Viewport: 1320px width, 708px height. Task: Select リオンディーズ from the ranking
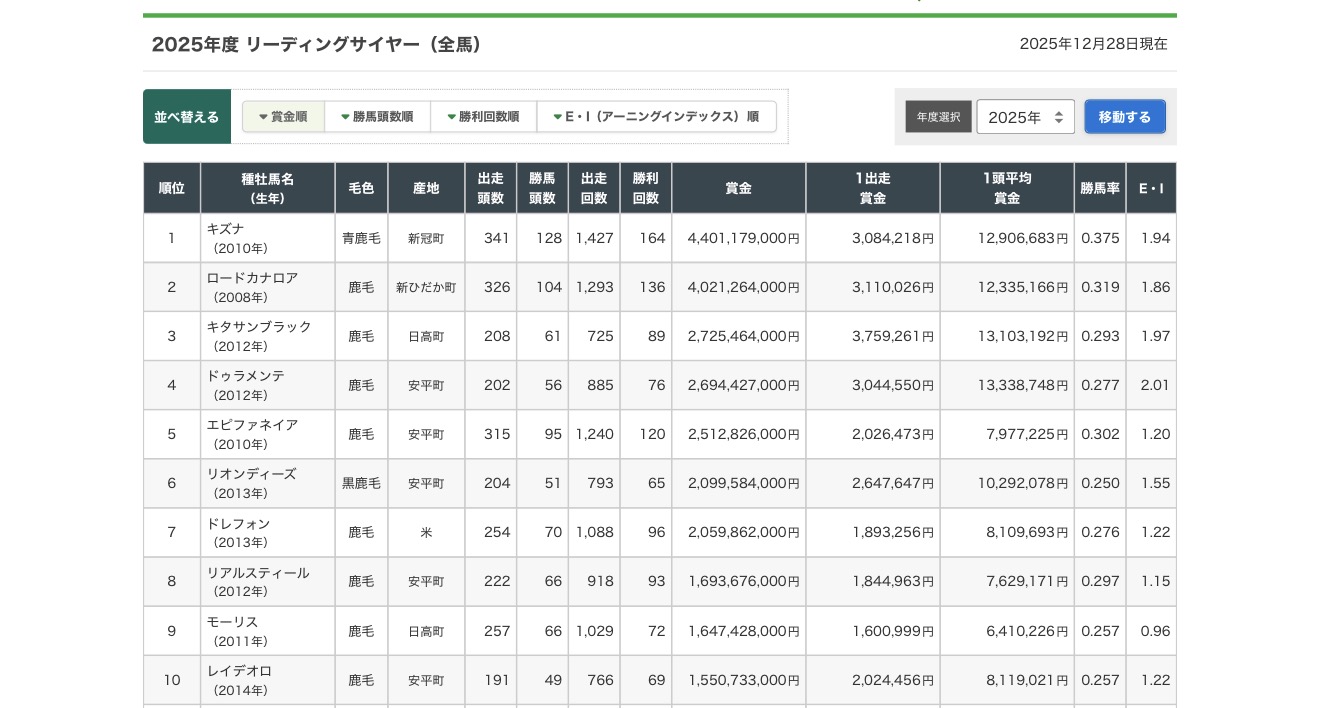[x=251, y=473]
